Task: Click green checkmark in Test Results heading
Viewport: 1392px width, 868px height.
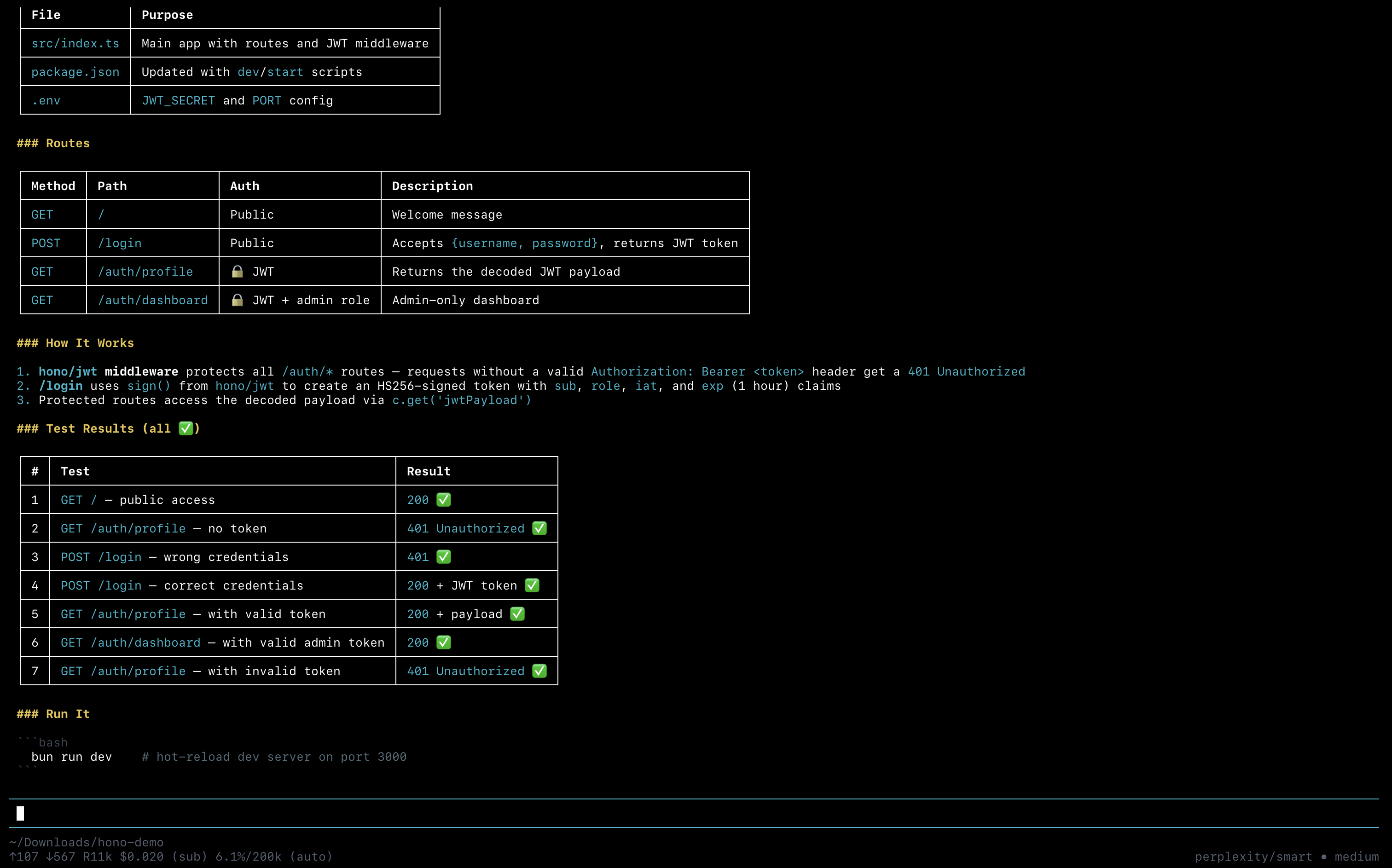Action: point(186,428)
